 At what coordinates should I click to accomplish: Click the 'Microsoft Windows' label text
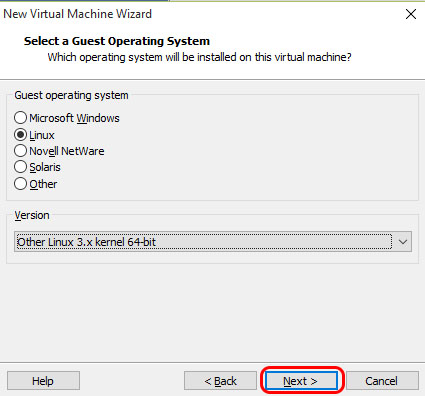click(x=74, y=118)
